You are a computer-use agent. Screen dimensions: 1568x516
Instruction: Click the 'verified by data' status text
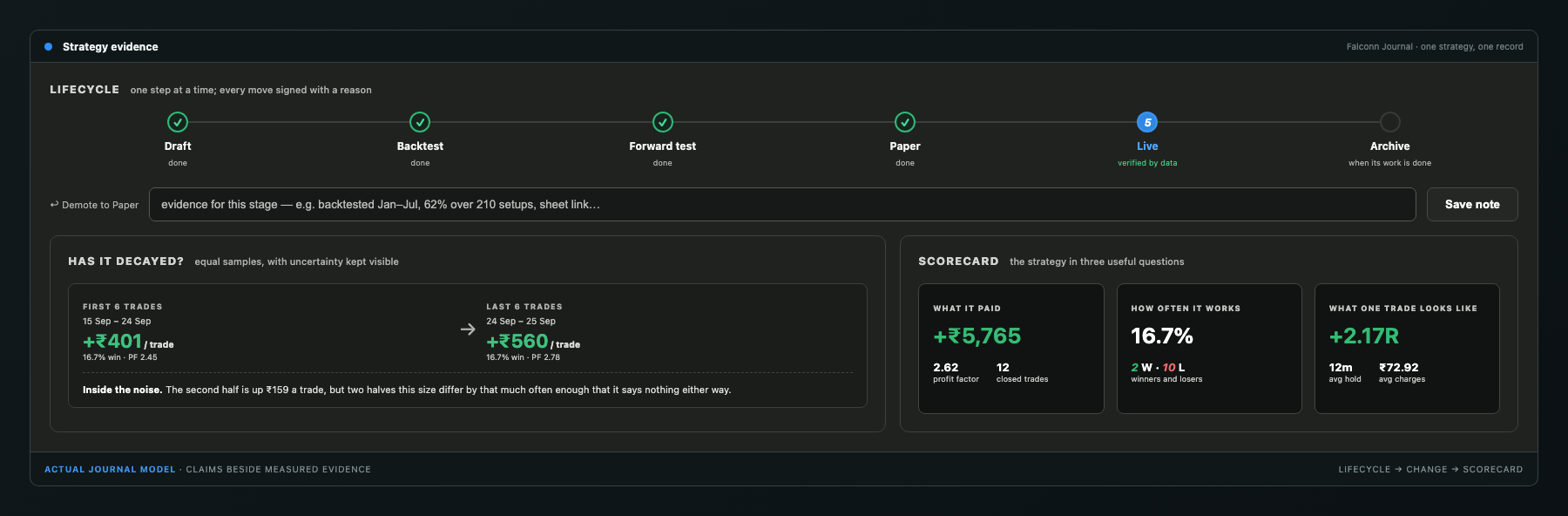coord(1147,163)
